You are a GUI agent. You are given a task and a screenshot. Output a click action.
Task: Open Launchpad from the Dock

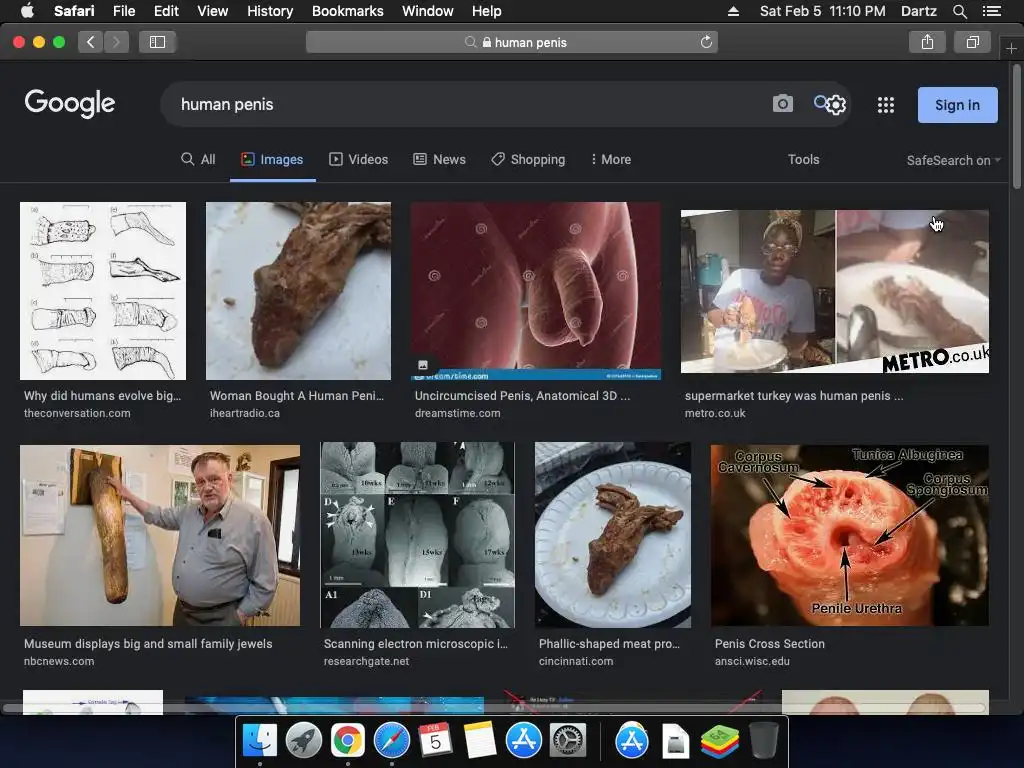(x=304, y=741)
